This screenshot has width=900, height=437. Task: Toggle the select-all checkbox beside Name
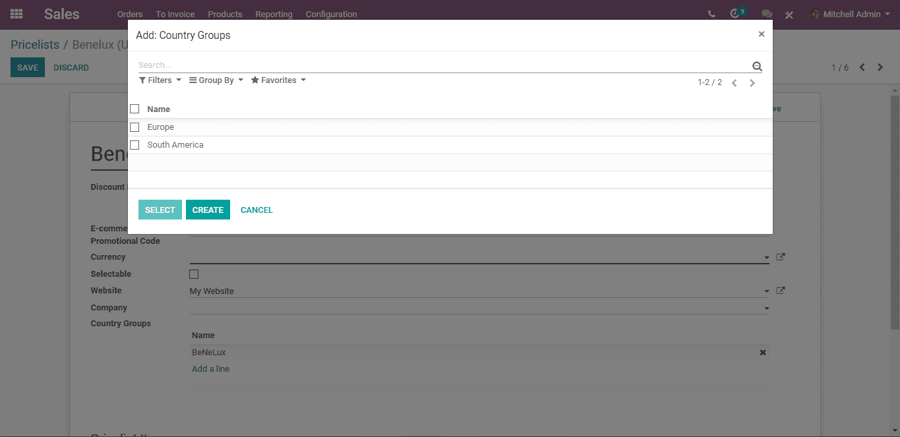point(135,109)
